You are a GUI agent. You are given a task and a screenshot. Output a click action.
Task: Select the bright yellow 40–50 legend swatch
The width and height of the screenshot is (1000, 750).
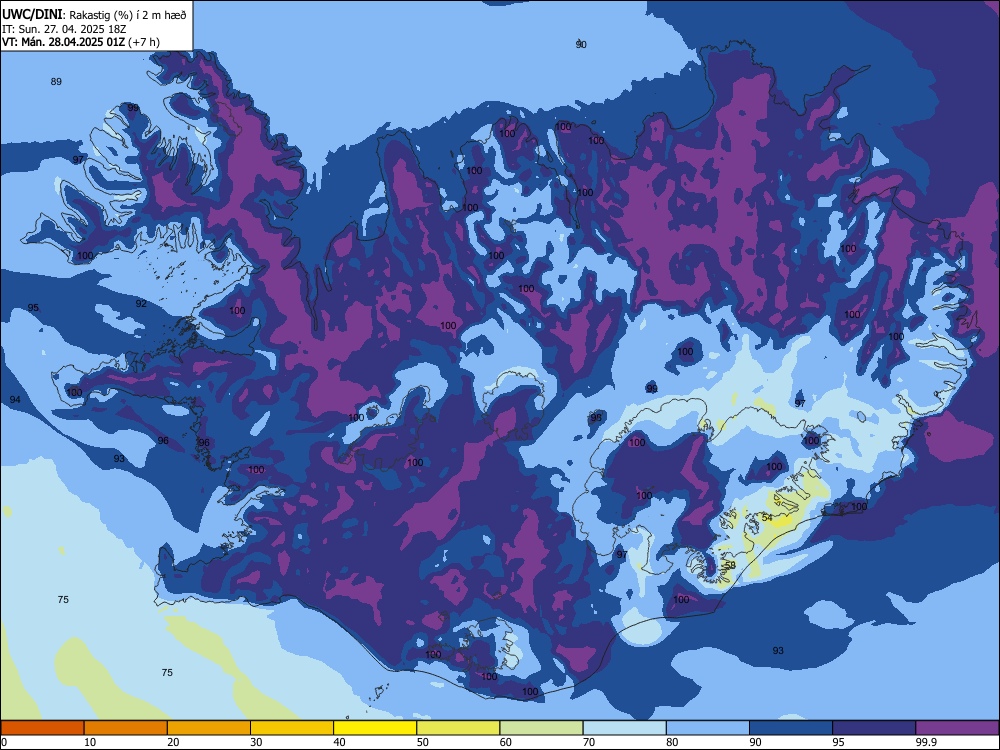[375, 728]
